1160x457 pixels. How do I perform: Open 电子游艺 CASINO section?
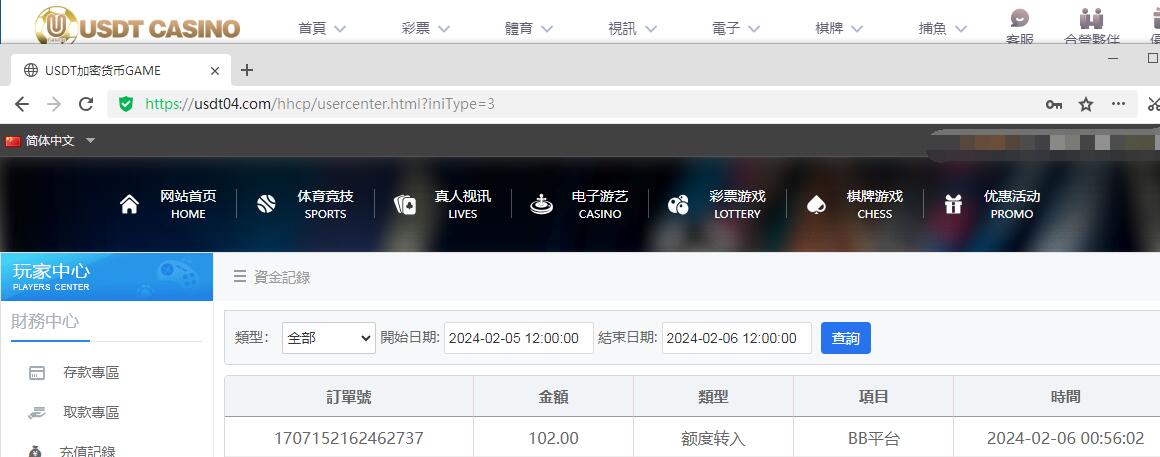click(600, 205)
